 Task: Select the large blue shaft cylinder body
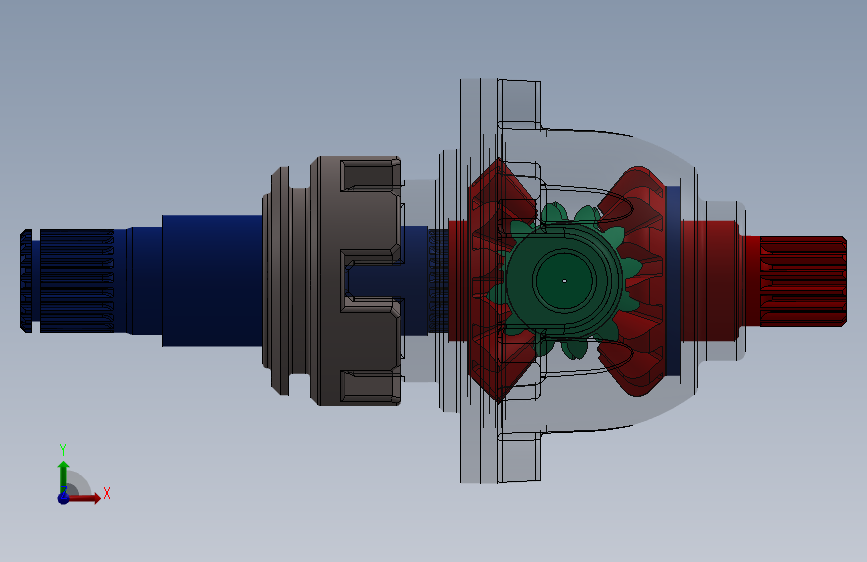pyautogui.click(x=212, y=281)
